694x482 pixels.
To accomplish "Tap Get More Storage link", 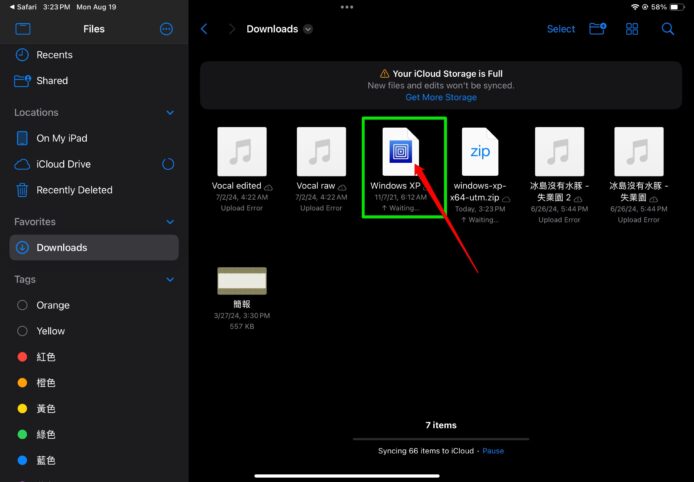I will 441,97.
